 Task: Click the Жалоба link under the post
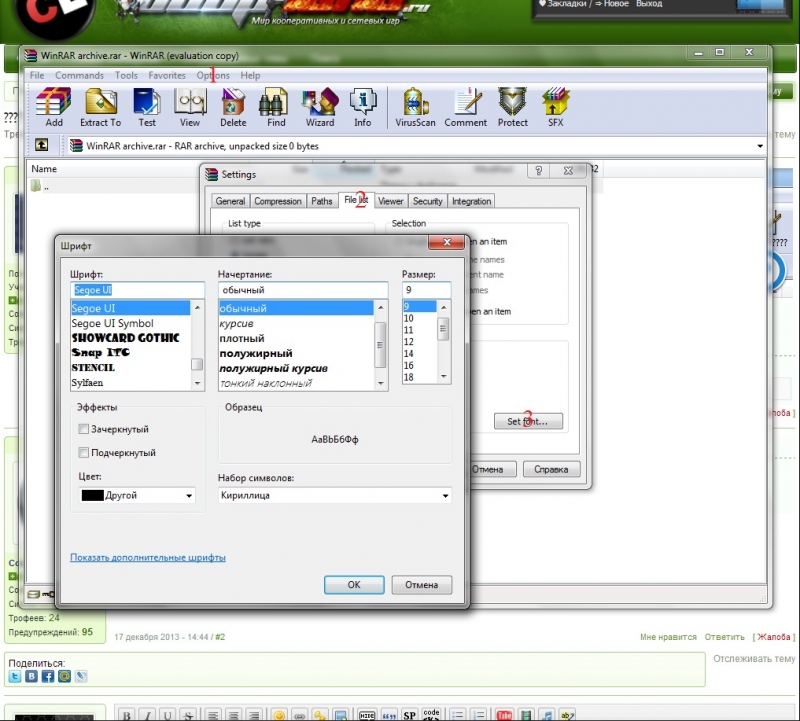(773, 637)
